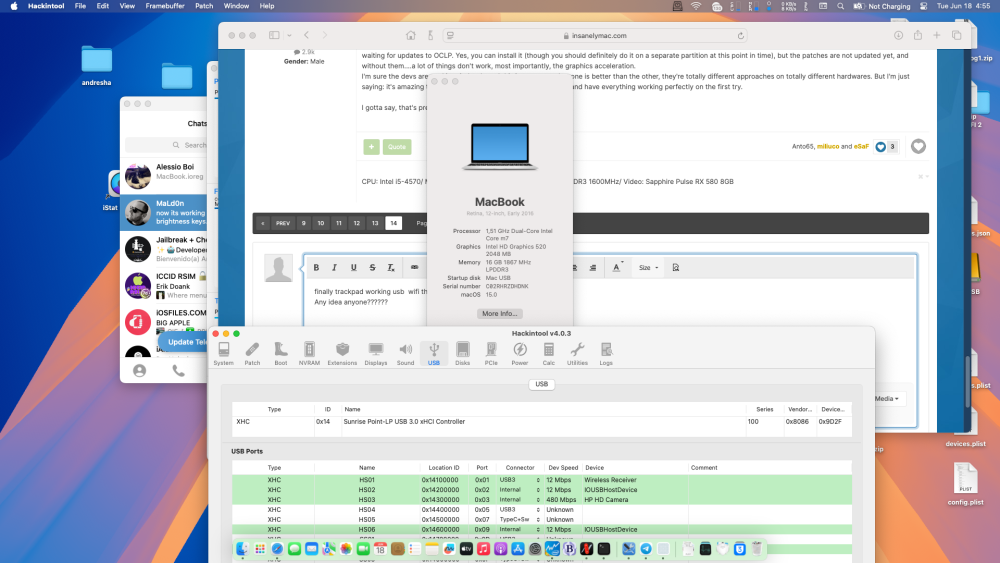
Task: Select the USB icon in Hackintool toolbar
Action: (434, 354)
